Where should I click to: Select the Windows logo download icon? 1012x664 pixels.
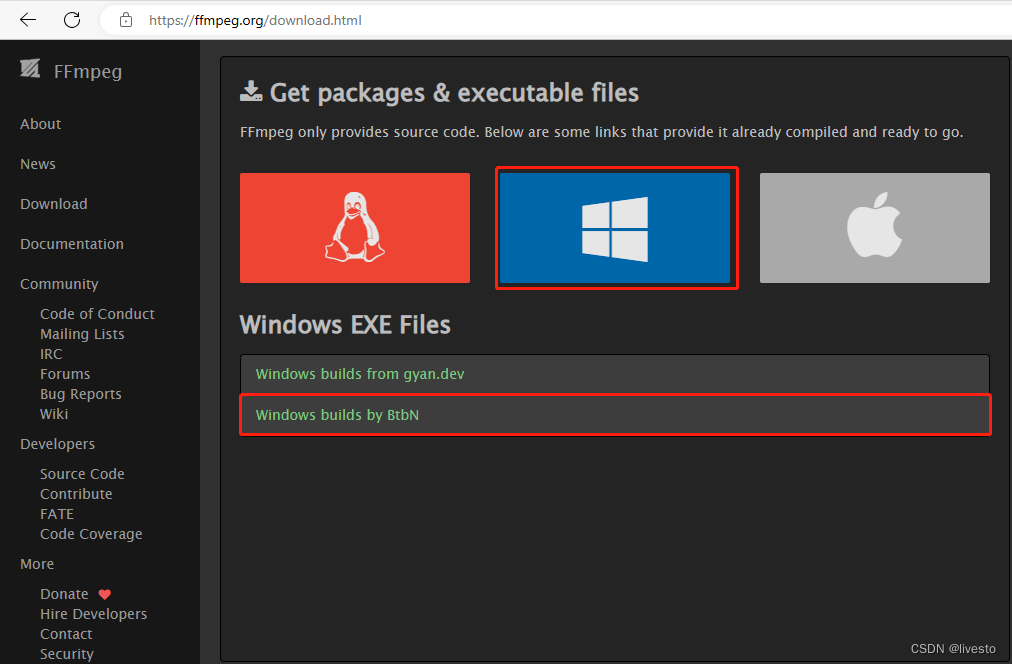pyautogui.click(x=615, y=227)
